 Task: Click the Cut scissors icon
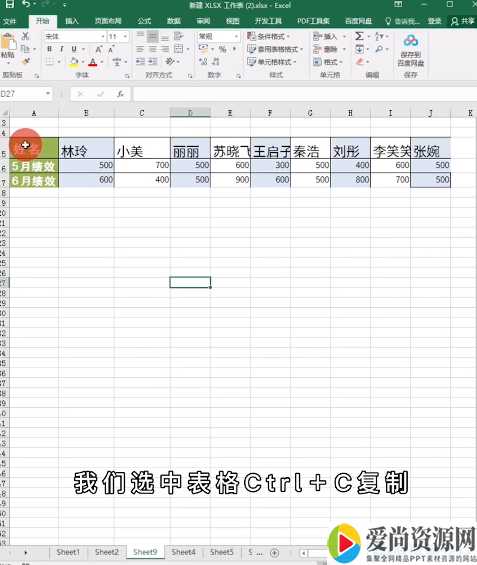coord(25,36)
